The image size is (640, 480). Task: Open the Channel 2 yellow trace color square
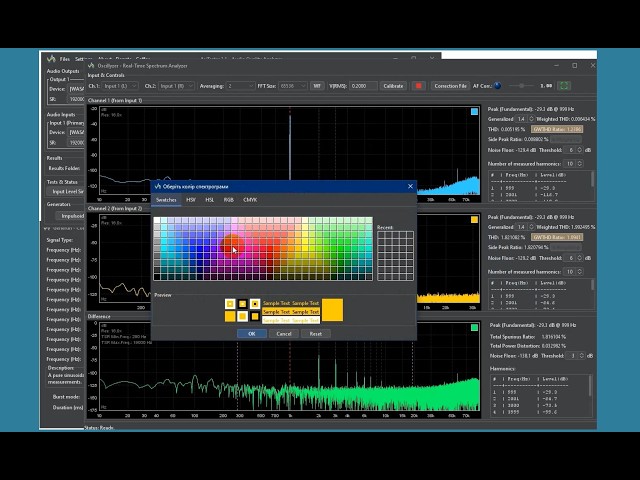coord(474,220)
